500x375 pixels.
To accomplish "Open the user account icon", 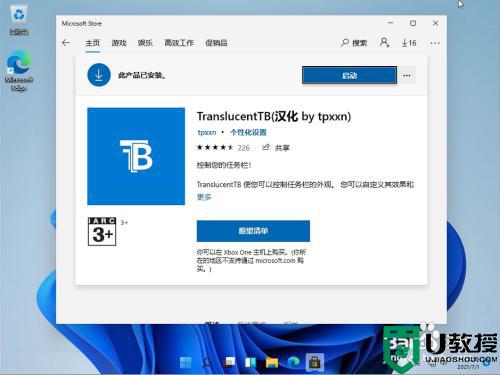I will (384, 43).
